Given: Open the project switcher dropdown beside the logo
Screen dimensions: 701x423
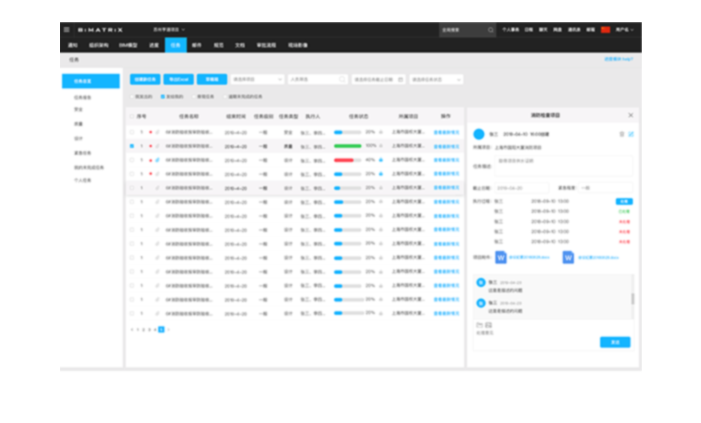Looking at the screenshot, I should tap(169, 30).
